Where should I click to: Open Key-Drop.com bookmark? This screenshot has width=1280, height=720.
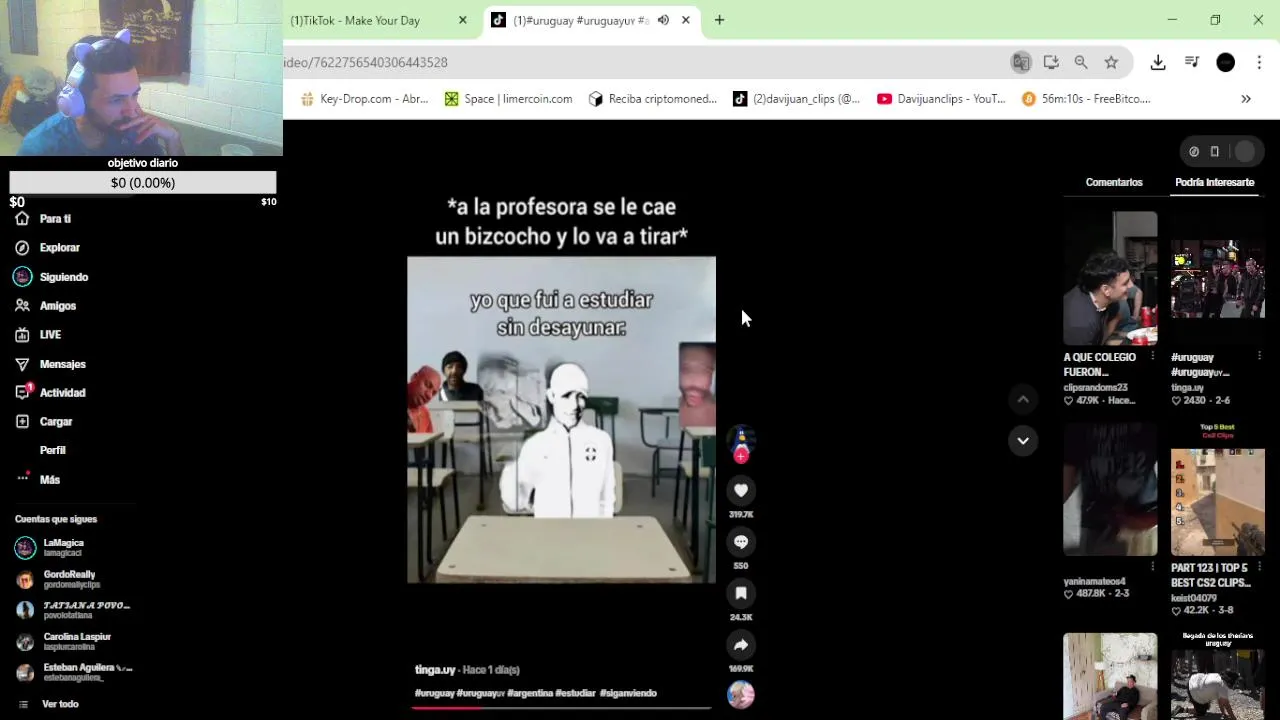364,99
